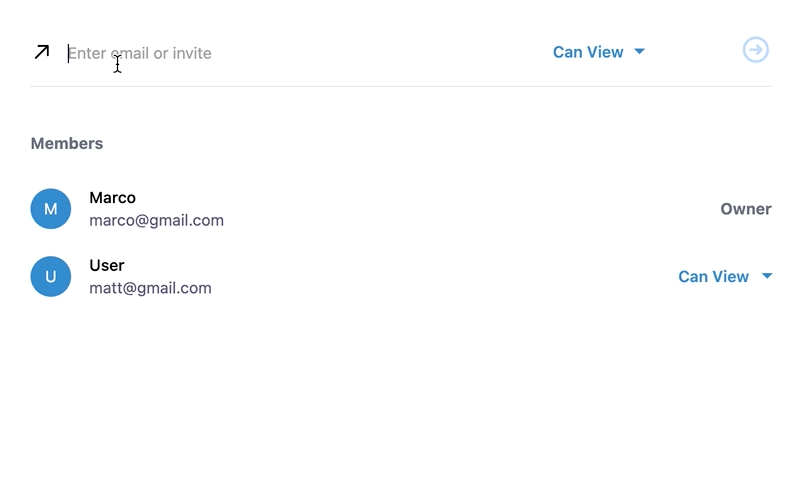Click the blinking text caret in invite field

click(68, 53)
